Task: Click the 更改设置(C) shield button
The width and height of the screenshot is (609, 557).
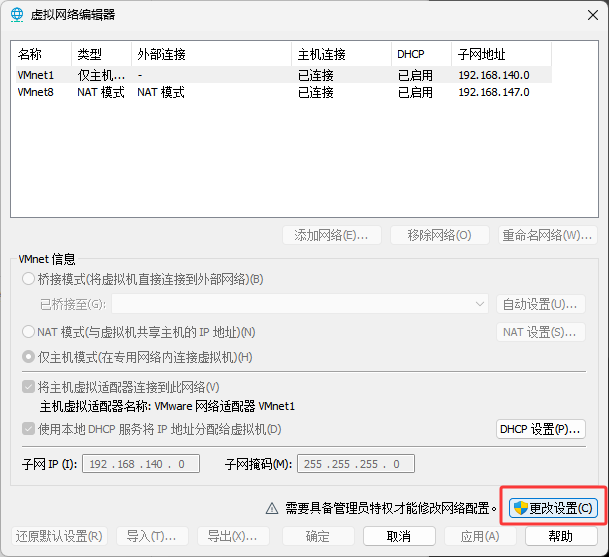Action: coord(553,508)
